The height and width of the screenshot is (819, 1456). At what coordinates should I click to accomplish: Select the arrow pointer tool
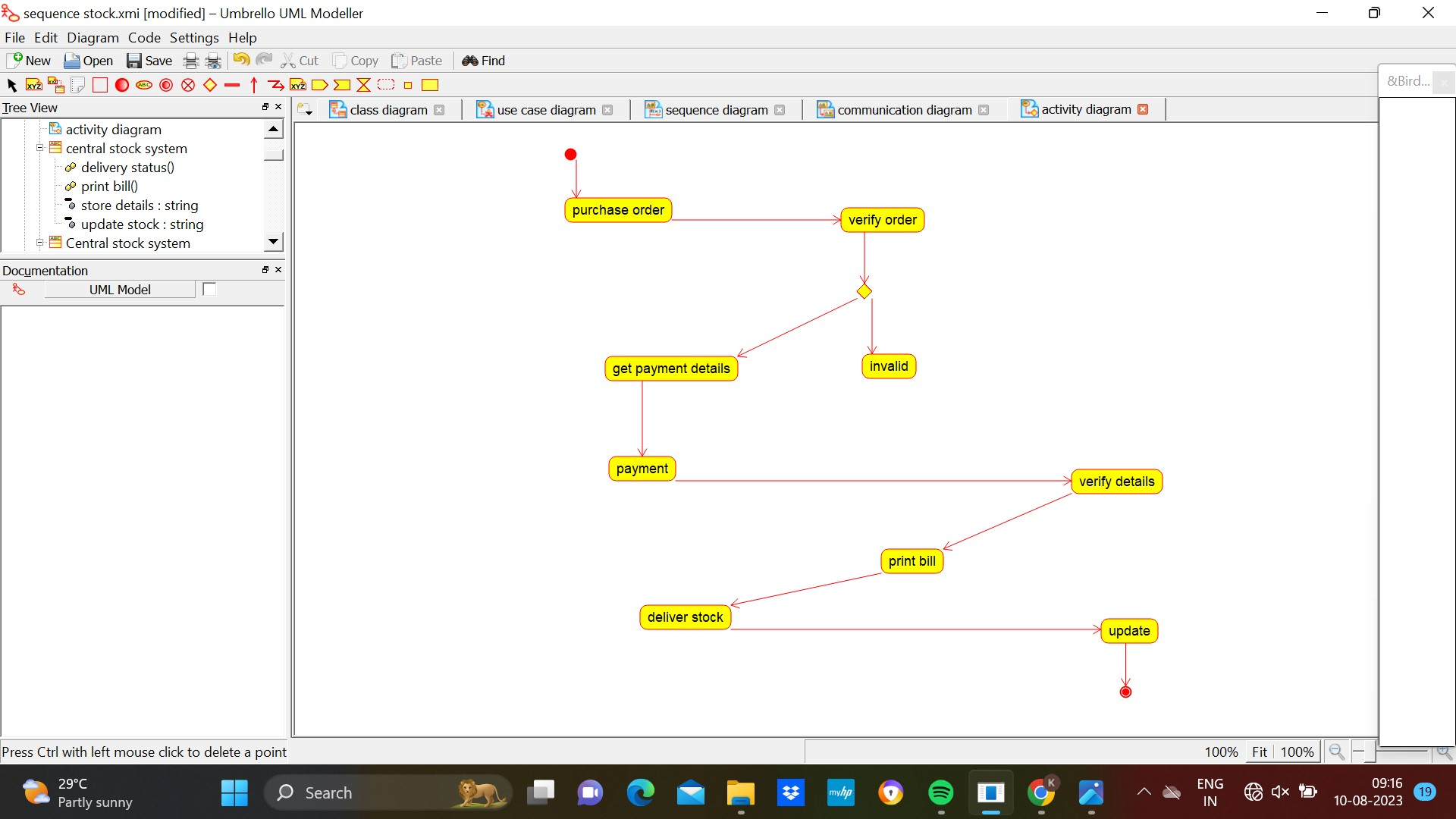[12, 85]
